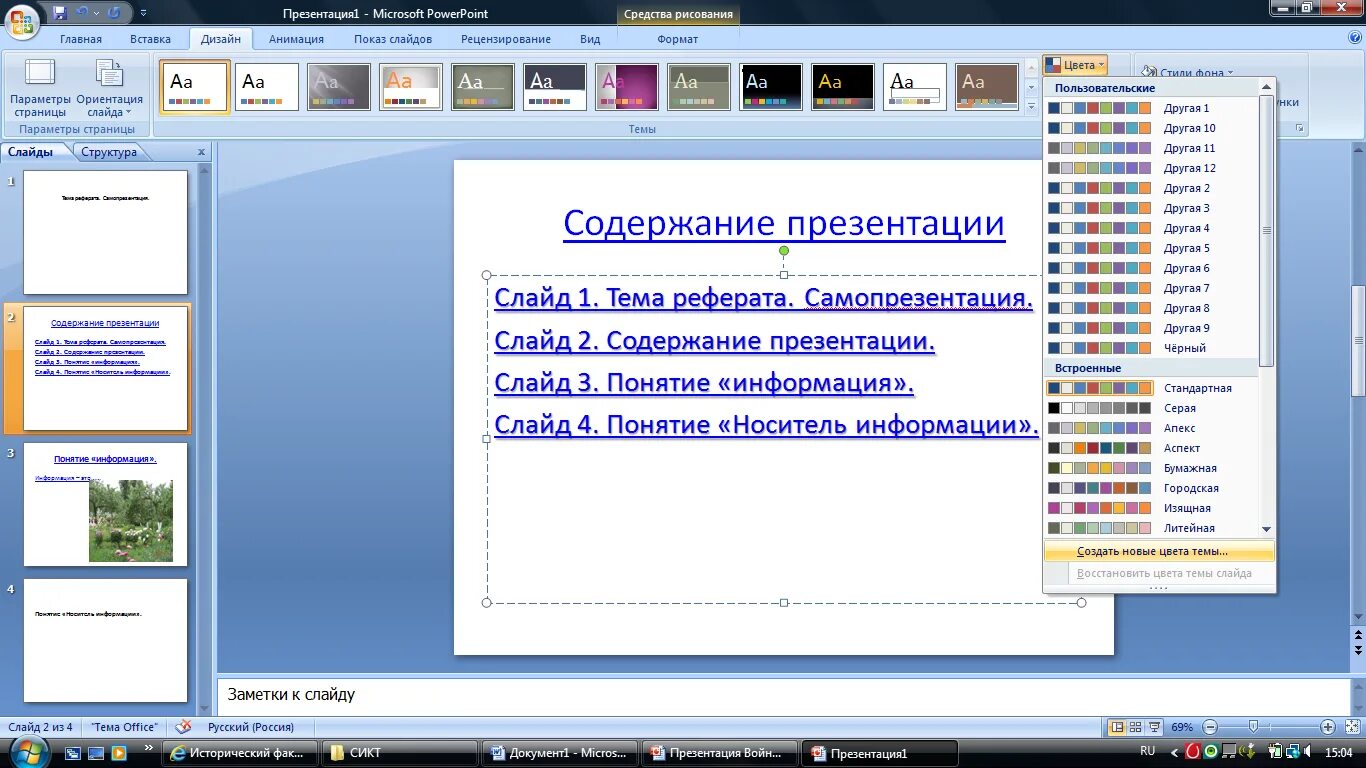Open Customize Quick Access Toolbar arrow
The height and width of the screenshot is (768, 1366).
click(143, 13)
